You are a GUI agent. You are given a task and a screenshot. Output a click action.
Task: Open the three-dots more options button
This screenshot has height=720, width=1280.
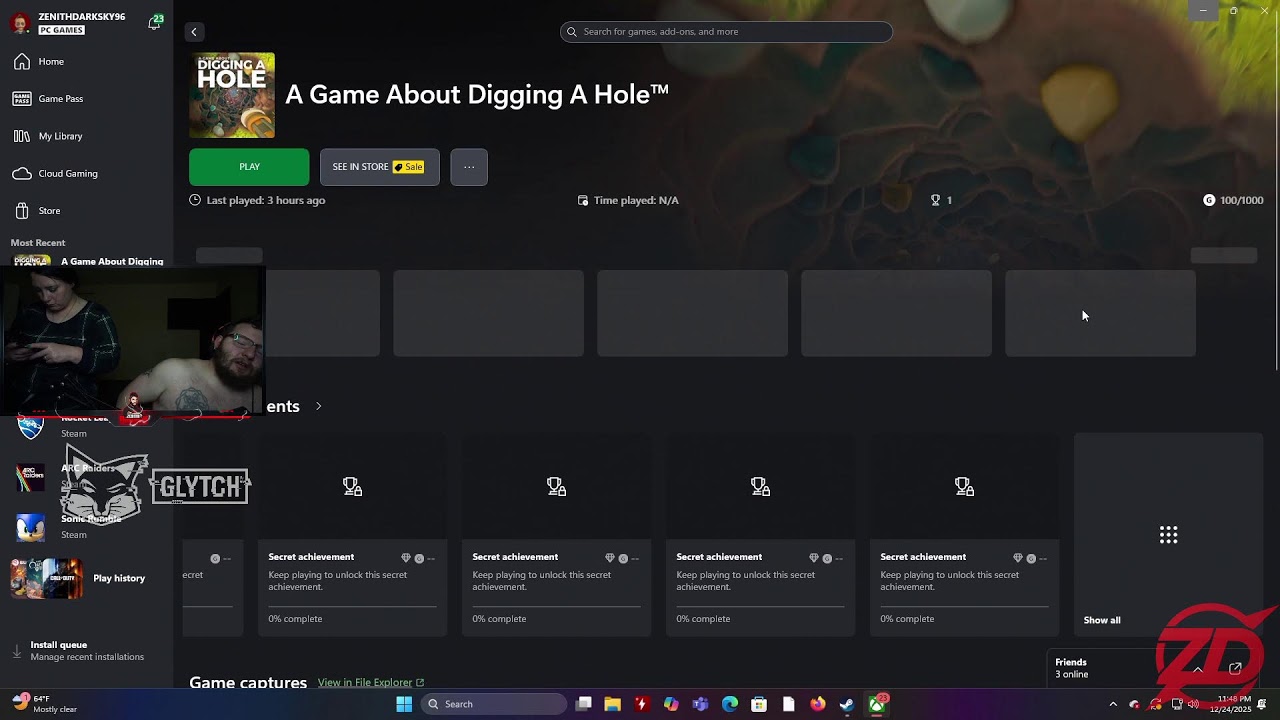coord(469,167)
